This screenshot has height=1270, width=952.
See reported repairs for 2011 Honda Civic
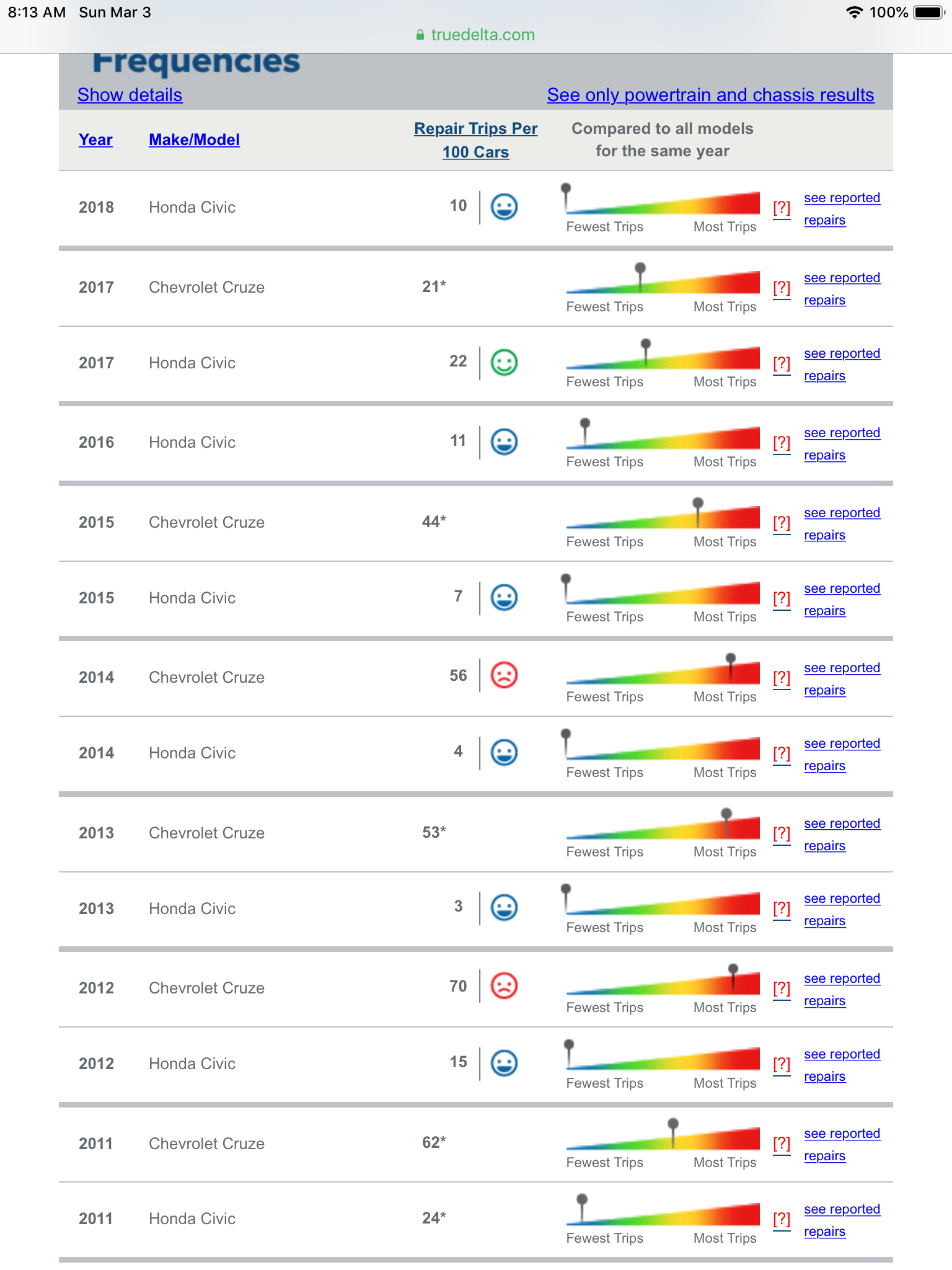tap(842, 1220)
